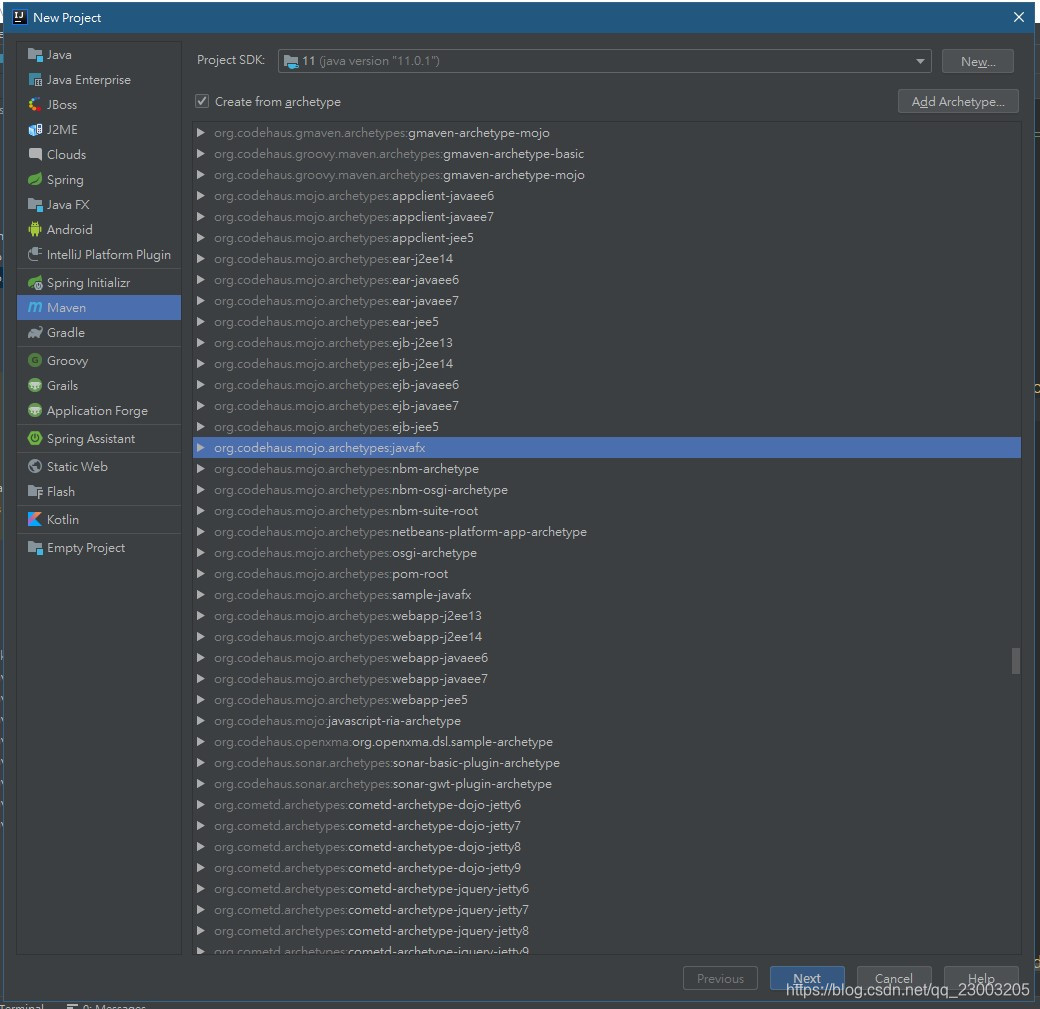Click the Java project type icon
The width and height of the screenshot is (1040, 1009).
coord(35,55)
